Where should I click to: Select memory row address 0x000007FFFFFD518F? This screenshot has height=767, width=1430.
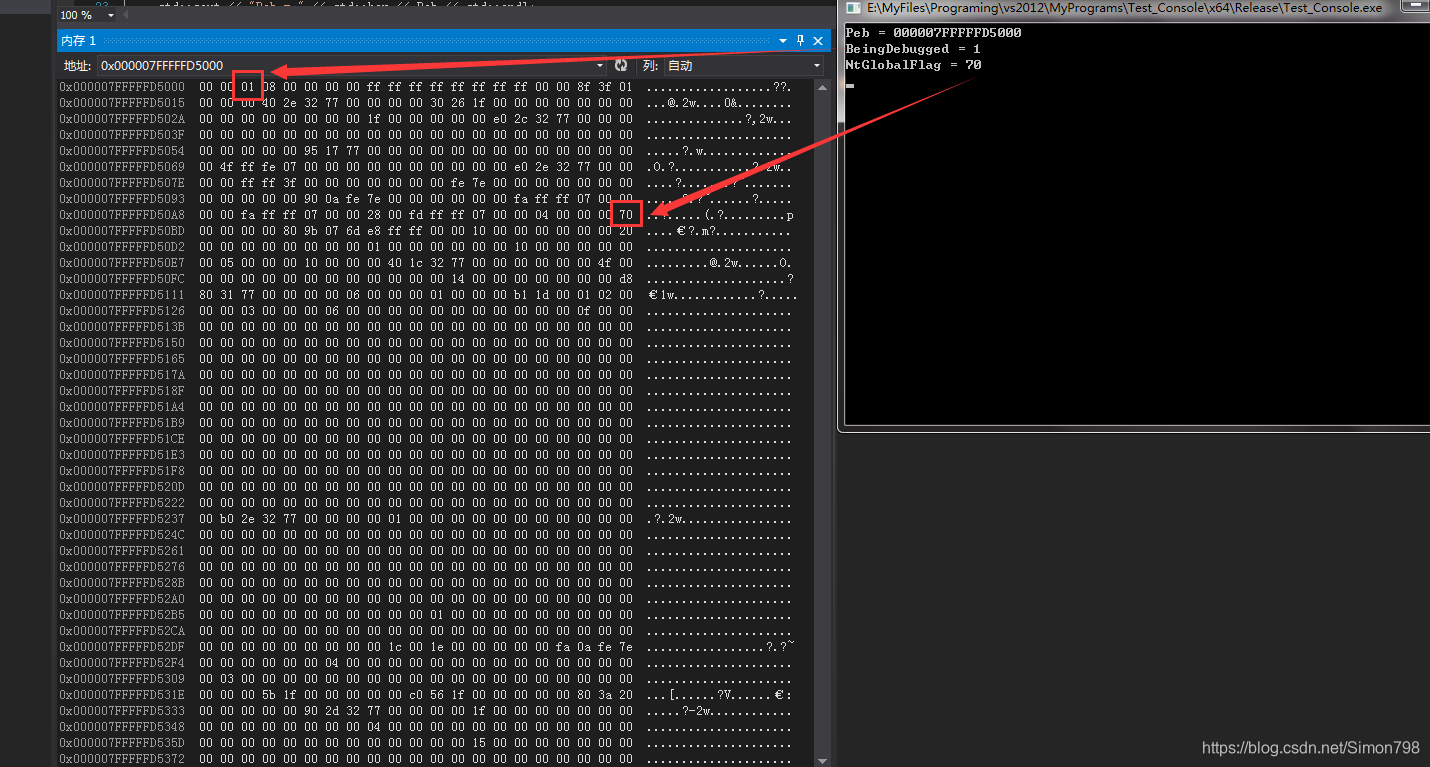pyautogui.click(x=122, y=391)
